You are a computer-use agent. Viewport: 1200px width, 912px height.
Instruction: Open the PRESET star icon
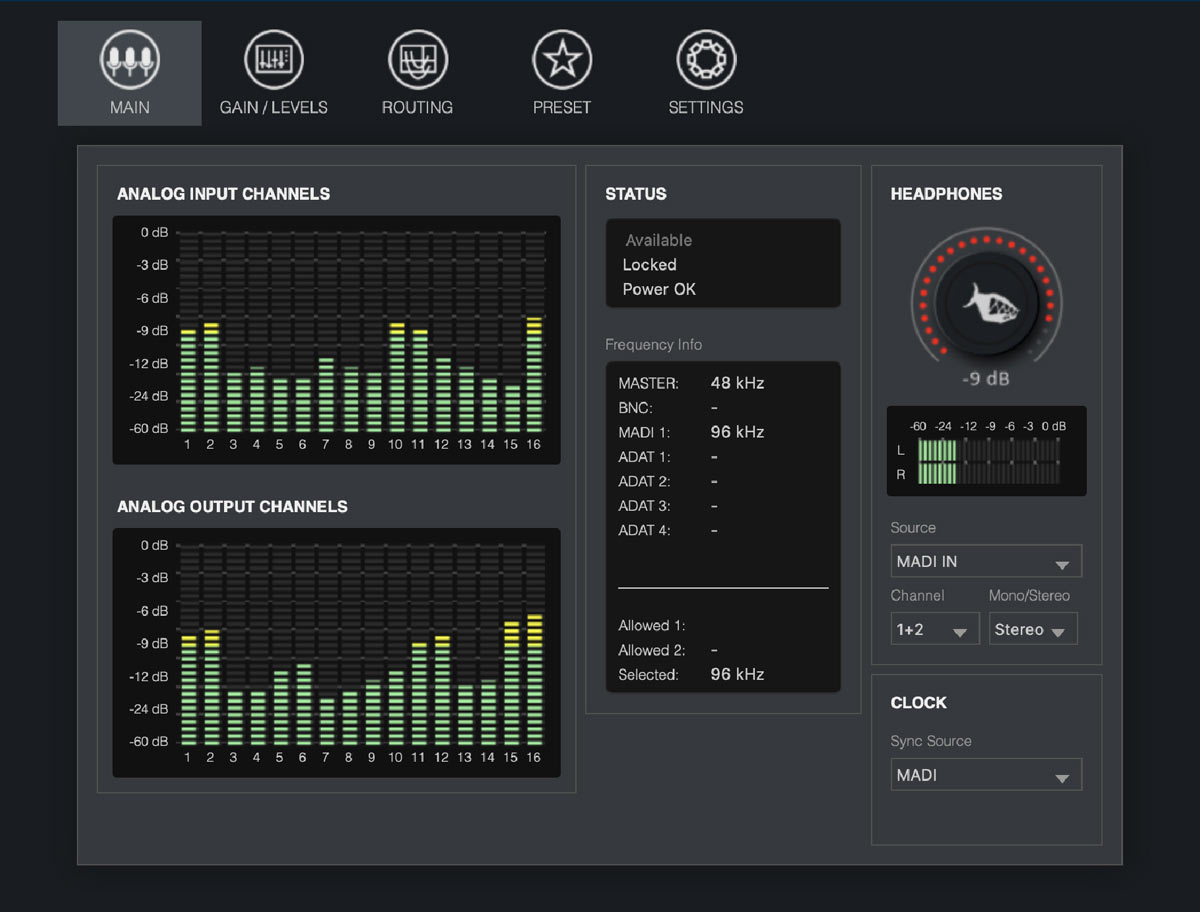pyautogui.click(x=562, y=60)
